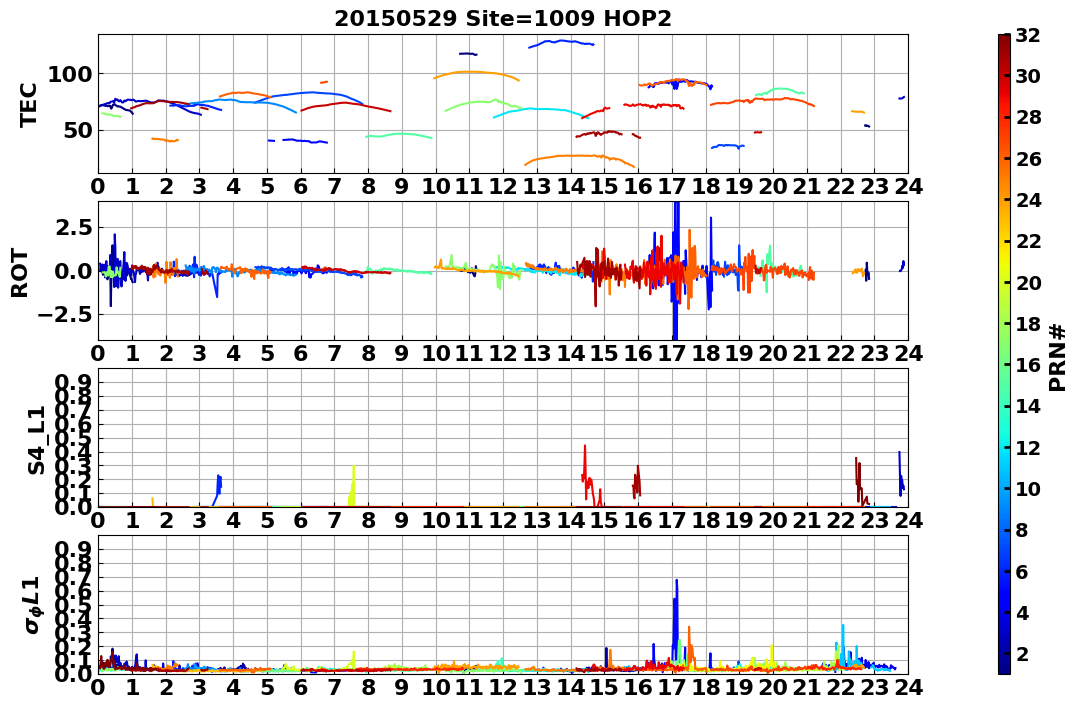This screenshot has height=709, width=1077.
Task: Click the tall blue sigma-phi spike near hour 17
Action: tap(676, 618)
